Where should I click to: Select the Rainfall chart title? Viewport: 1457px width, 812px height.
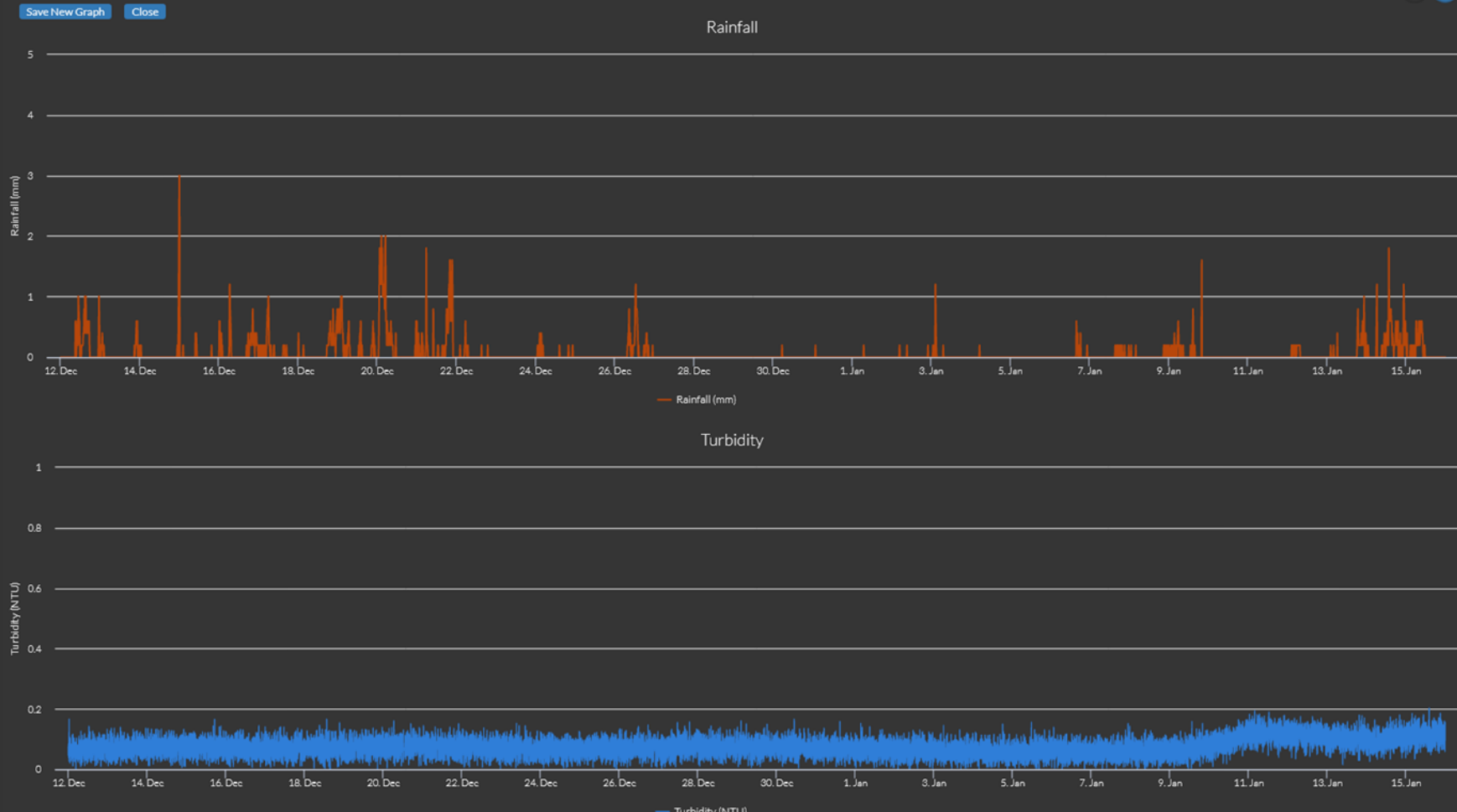731,27
